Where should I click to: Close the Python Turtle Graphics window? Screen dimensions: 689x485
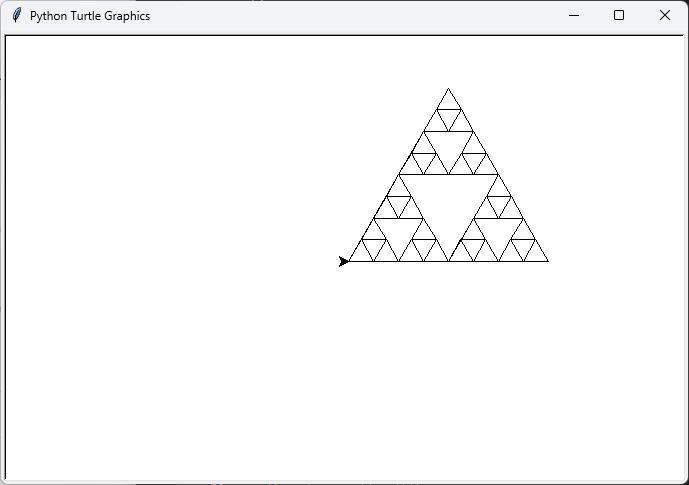point(664,15)
